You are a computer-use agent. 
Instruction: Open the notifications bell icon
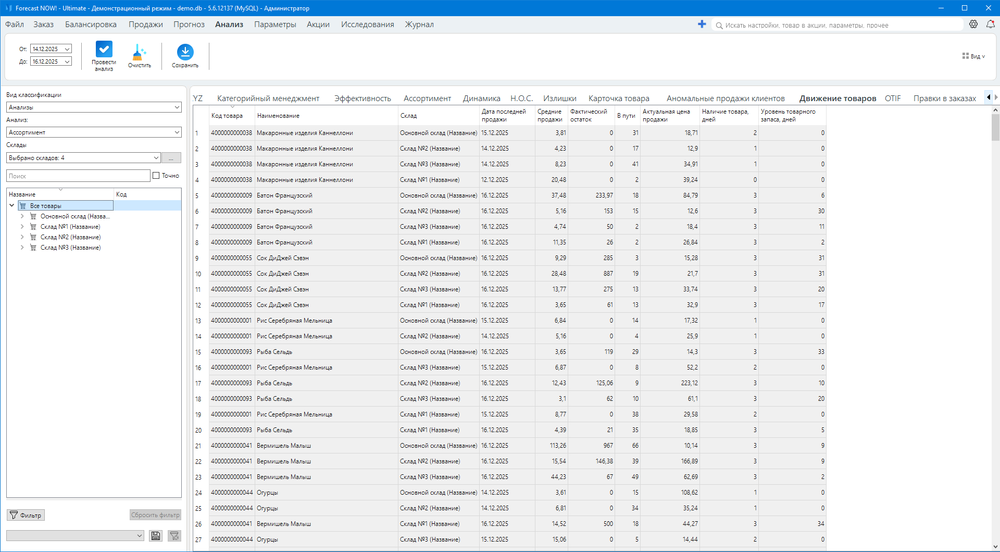pyautogui.click(x=990, y=23)
